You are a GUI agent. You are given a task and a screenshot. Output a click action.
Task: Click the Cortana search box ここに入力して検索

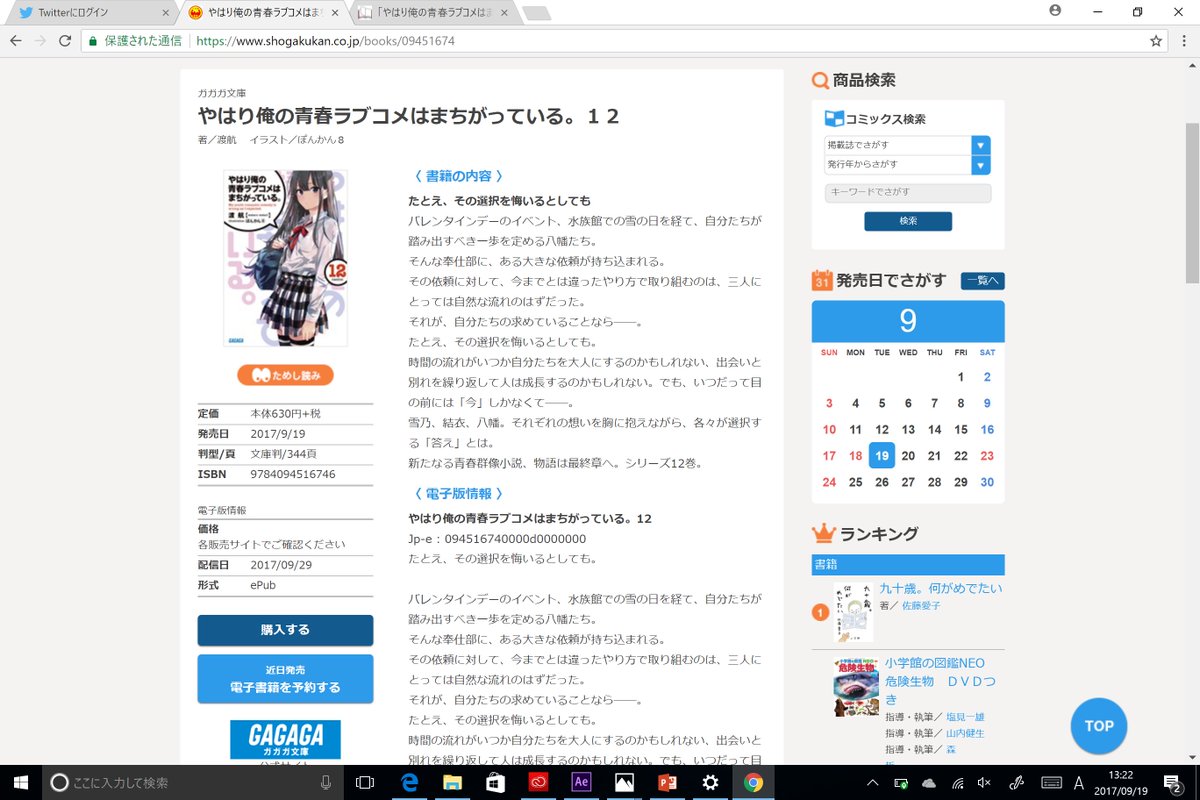pos(194,782)
